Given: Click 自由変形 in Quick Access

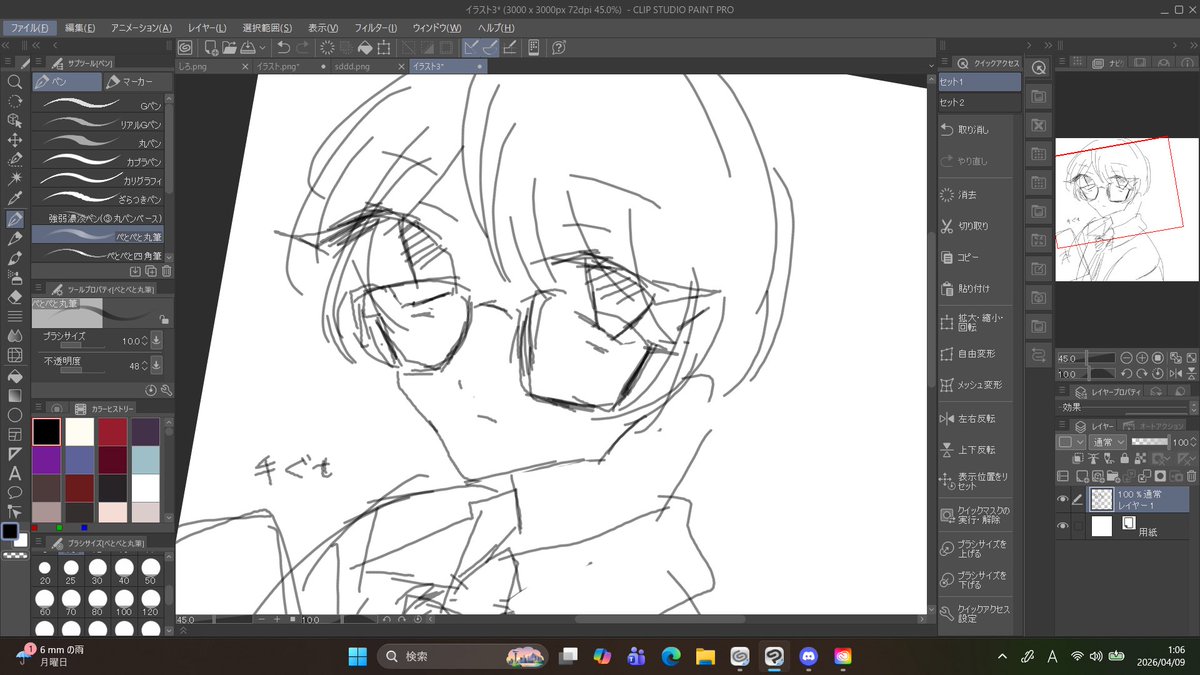Looking at the screenshot, I should point(976,354).
